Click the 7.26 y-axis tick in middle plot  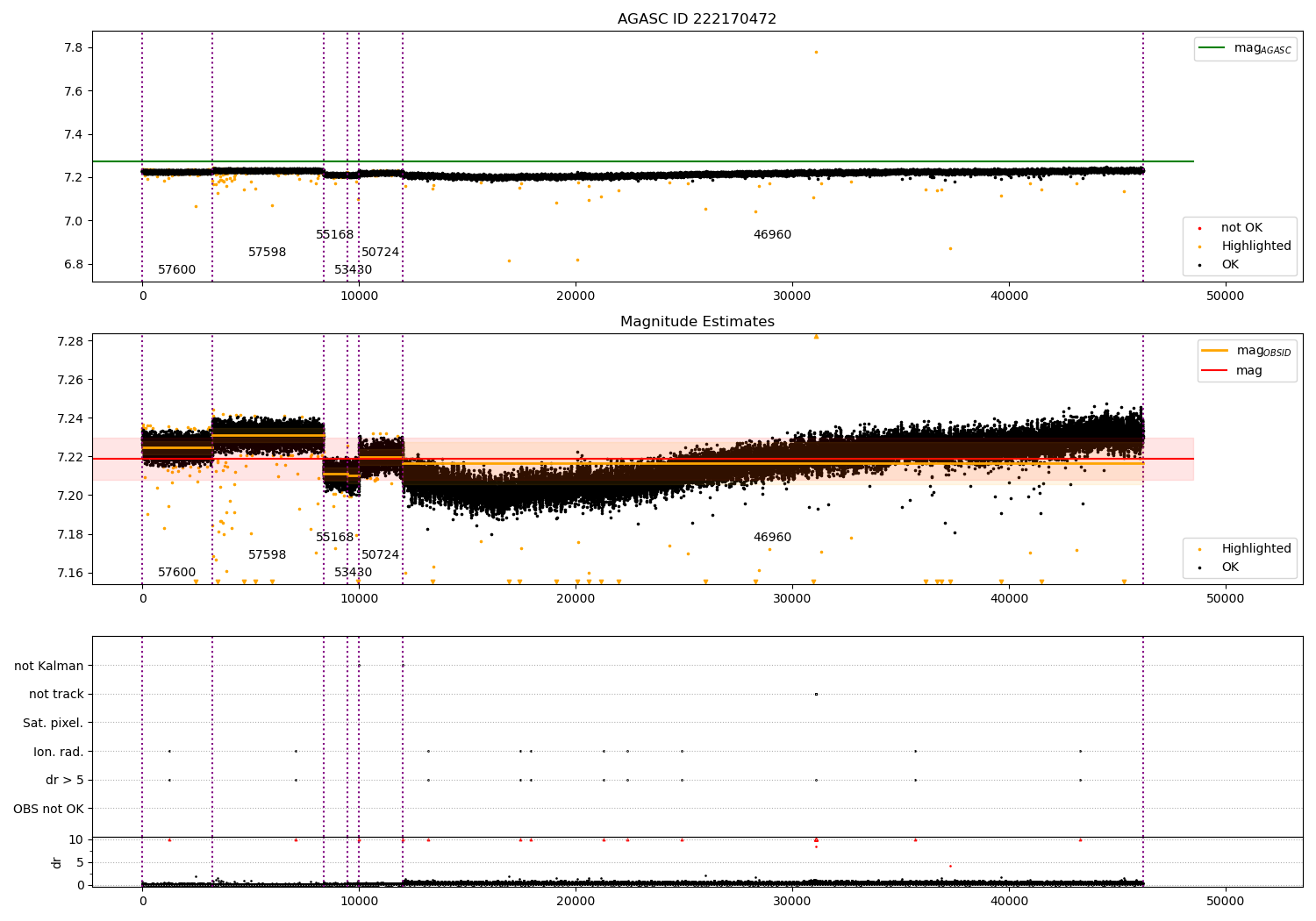coord(71,380)
